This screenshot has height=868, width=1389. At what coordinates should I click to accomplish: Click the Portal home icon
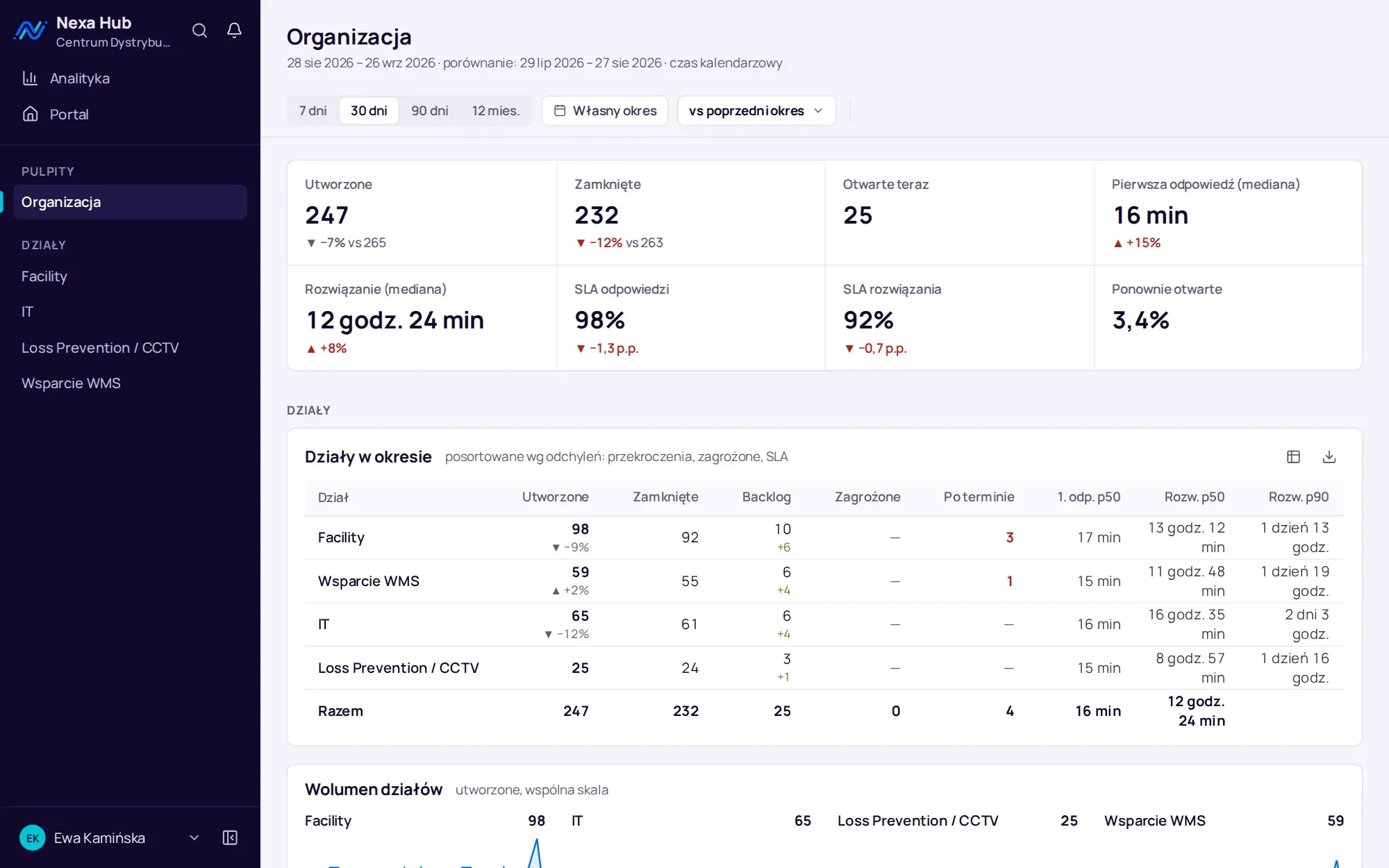pyautogui.click(x=30, y=114)
